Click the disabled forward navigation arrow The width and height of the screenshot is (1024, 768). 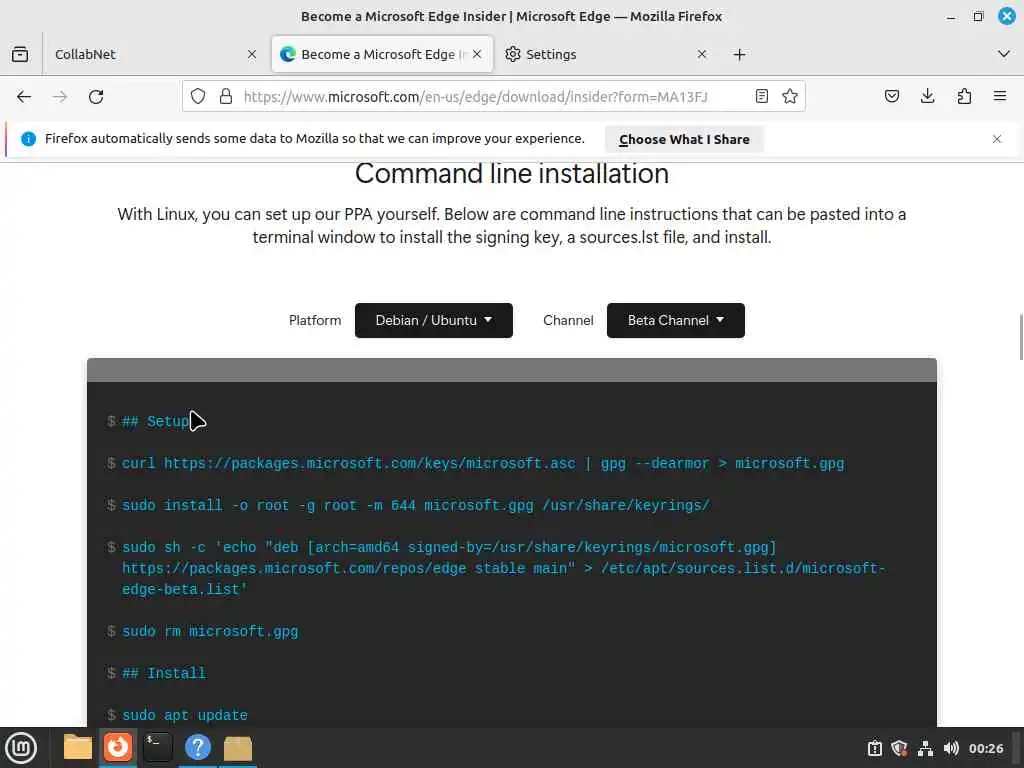click(x=60, y=97)
